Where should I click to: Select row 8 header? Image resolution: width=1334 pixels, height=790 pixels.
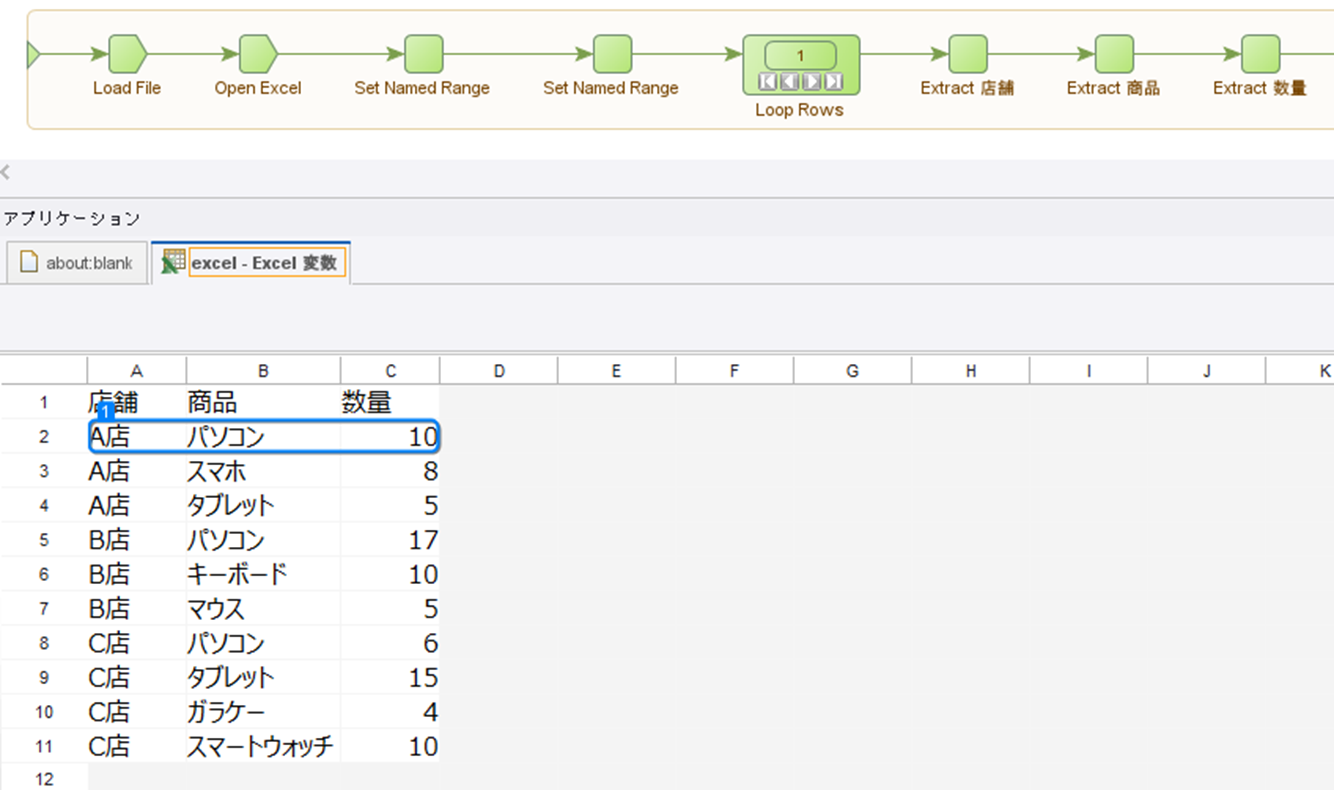[x=44, y=643]
